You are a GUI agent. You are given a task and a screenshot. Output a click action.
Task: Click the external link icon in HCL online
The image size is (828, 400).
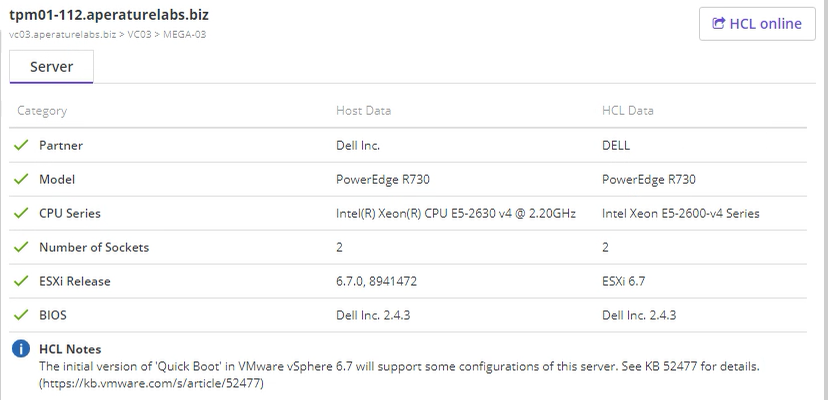(x=718, y=24)
